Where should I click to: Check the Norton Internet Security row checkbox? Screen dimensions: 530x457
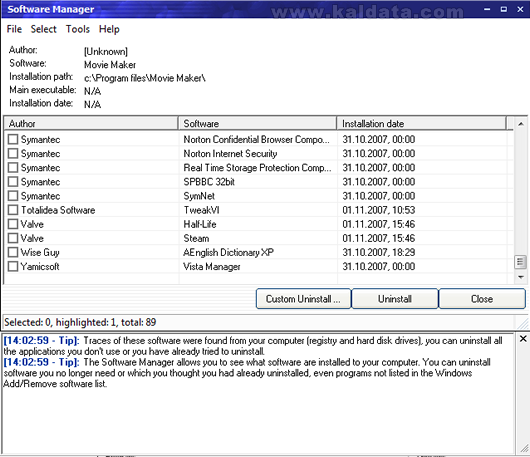click(13, 153)
